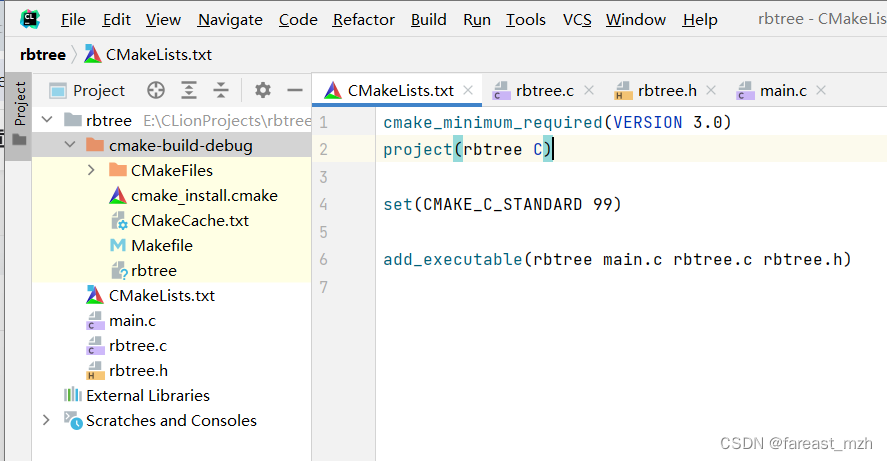The width and height of the screenshot is (887, 461).
Task: Open the Refactor menu
Action: click(x=363, y=19)
